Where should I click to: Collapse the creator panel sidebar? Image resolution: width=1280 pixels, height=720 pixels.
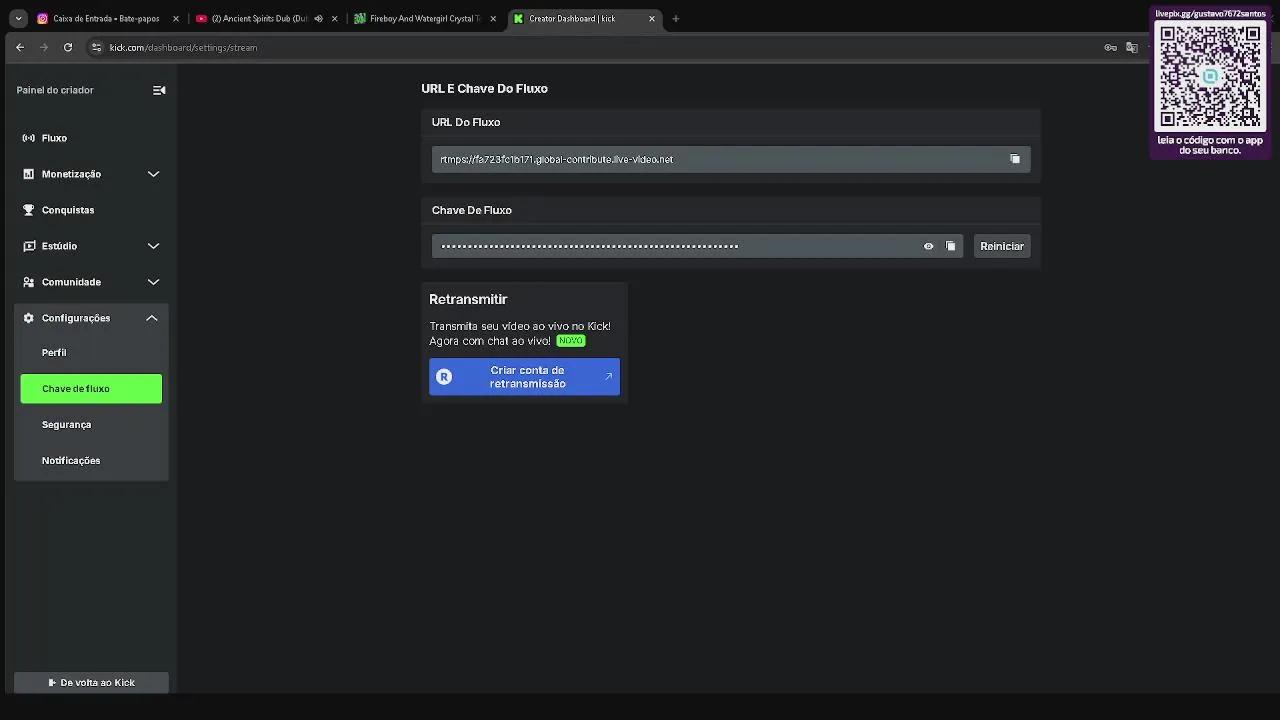click(159, 90)
